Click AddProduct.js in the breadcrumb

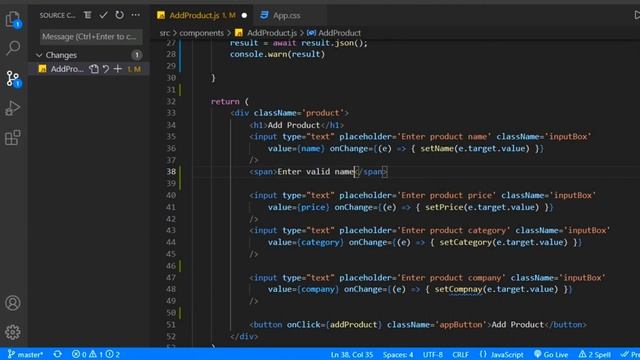[x=271, y=33]
